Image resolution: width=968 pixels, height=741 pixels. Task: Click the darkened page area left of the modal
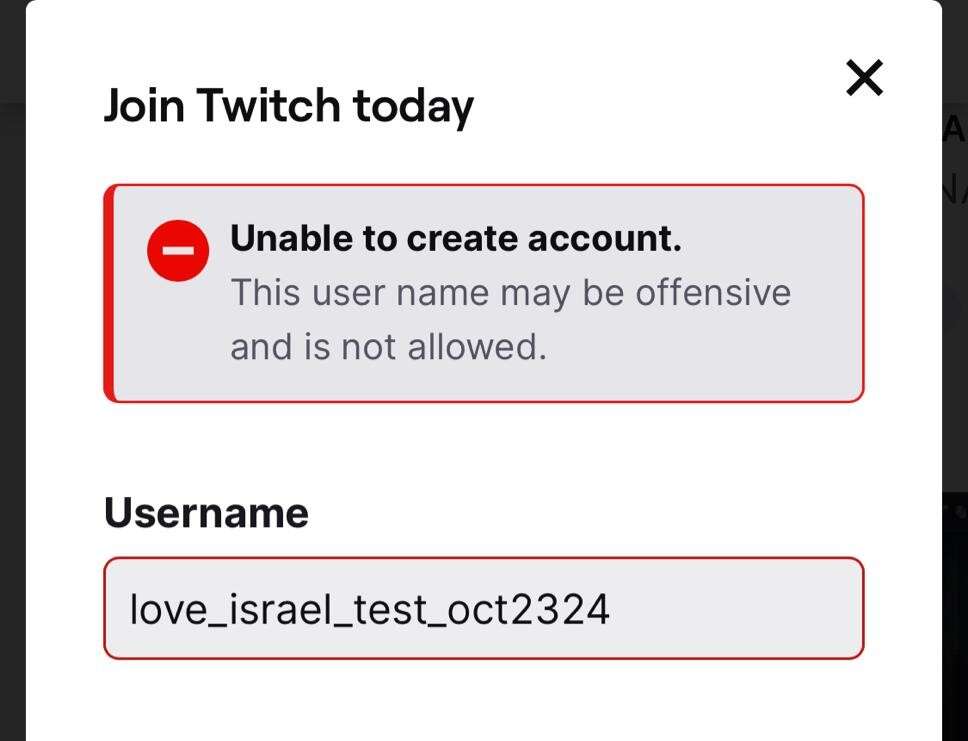pyautogui.click(x=15, y=370)
